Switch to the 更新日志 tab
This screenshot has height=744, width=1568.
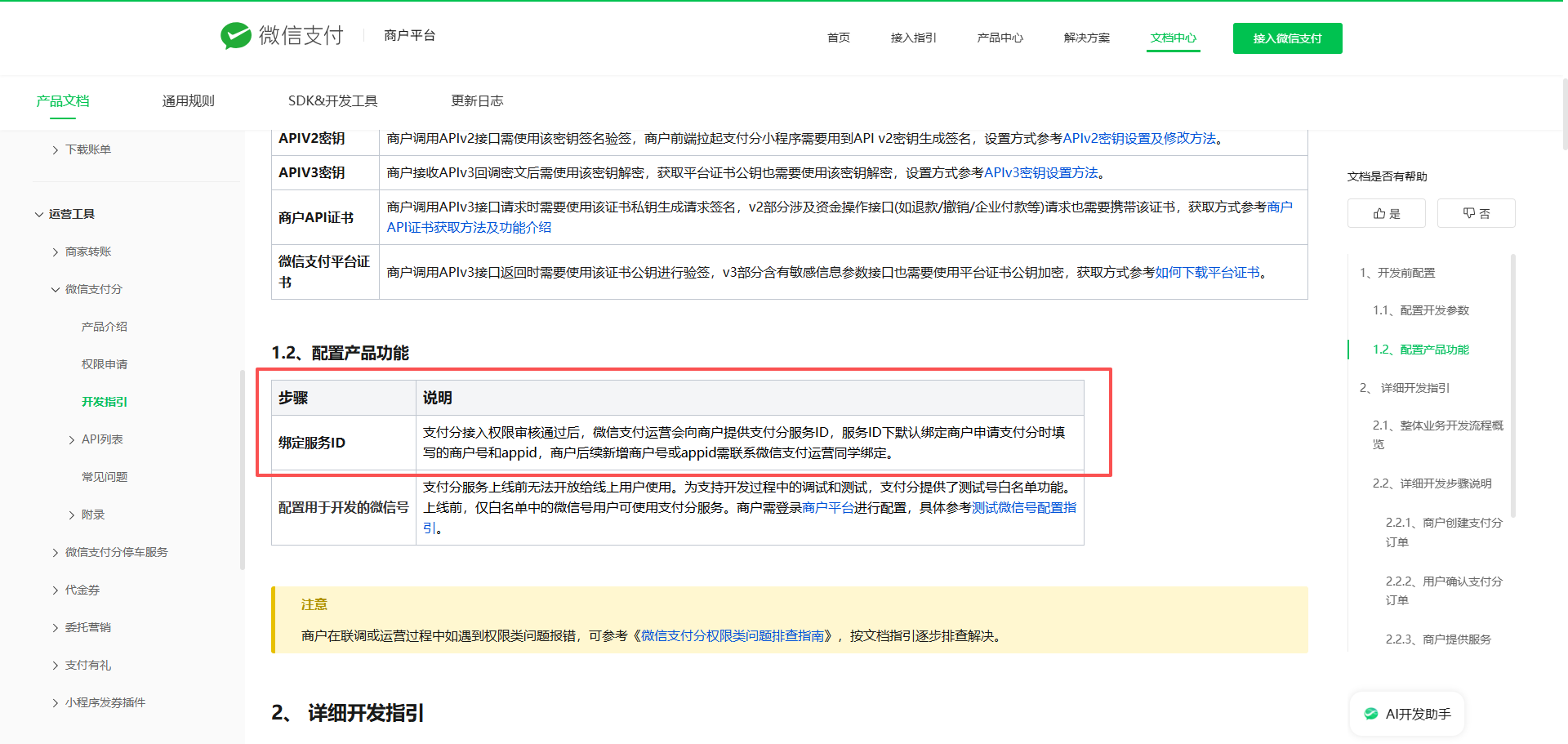tap(478, 100)
